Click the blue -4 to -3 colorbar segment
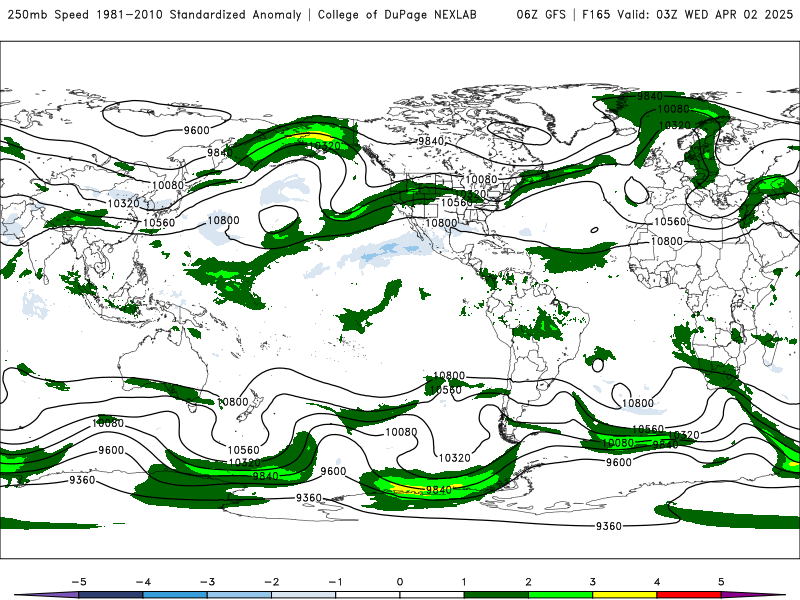This screenshot has width=800, height=600. tap(175, 595)
